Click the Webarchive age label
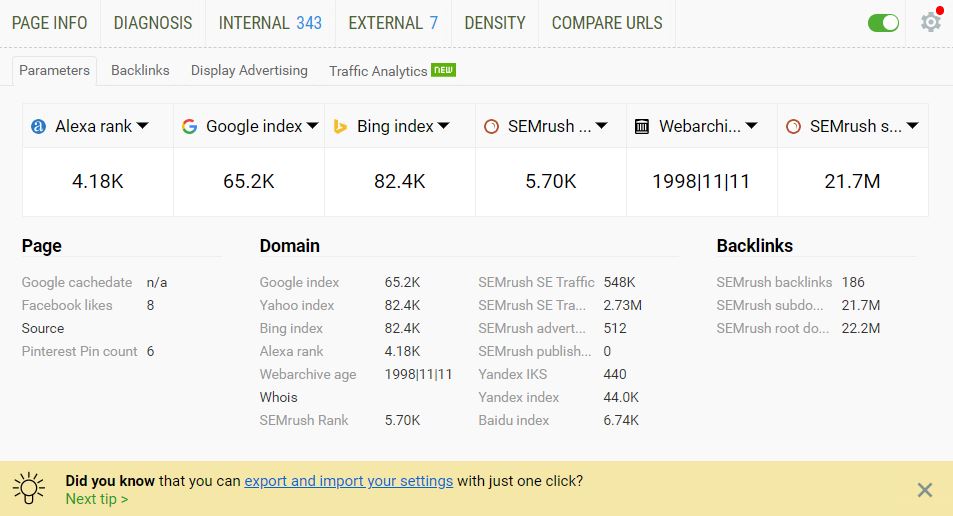The height and width of the screenshot is (516, 953). point(308,374)
